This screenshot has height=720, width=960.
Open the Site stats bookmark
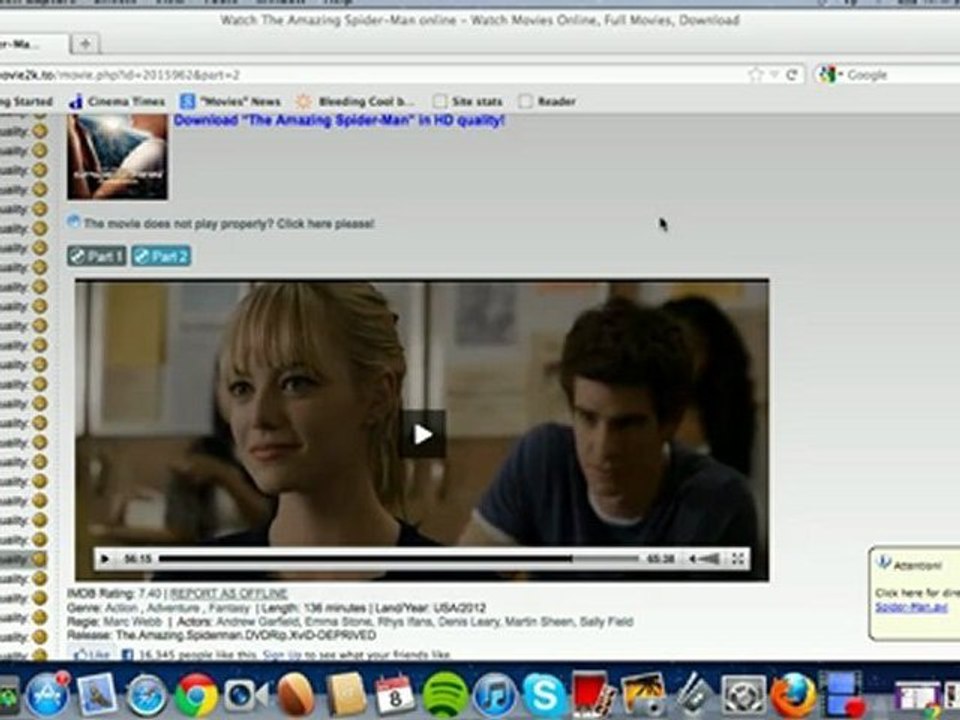point(468,101)
